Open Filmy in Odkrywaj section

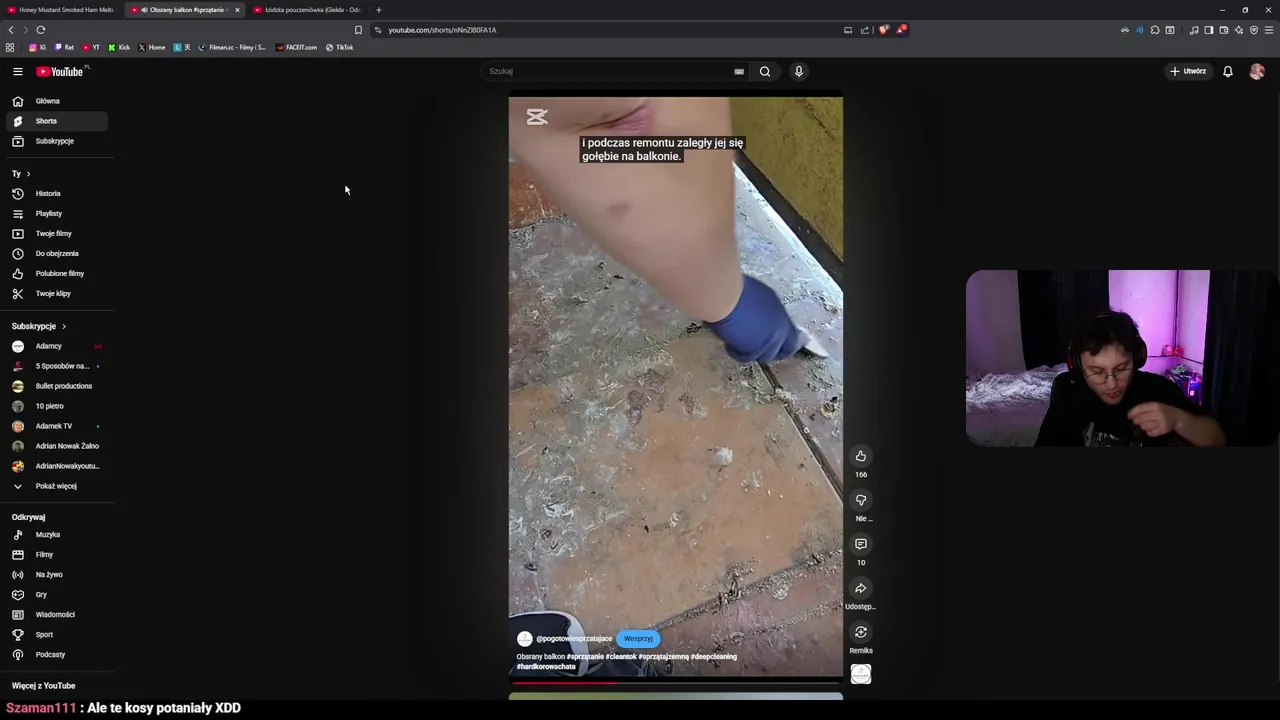pyautogui.click(x=57, y=555)
